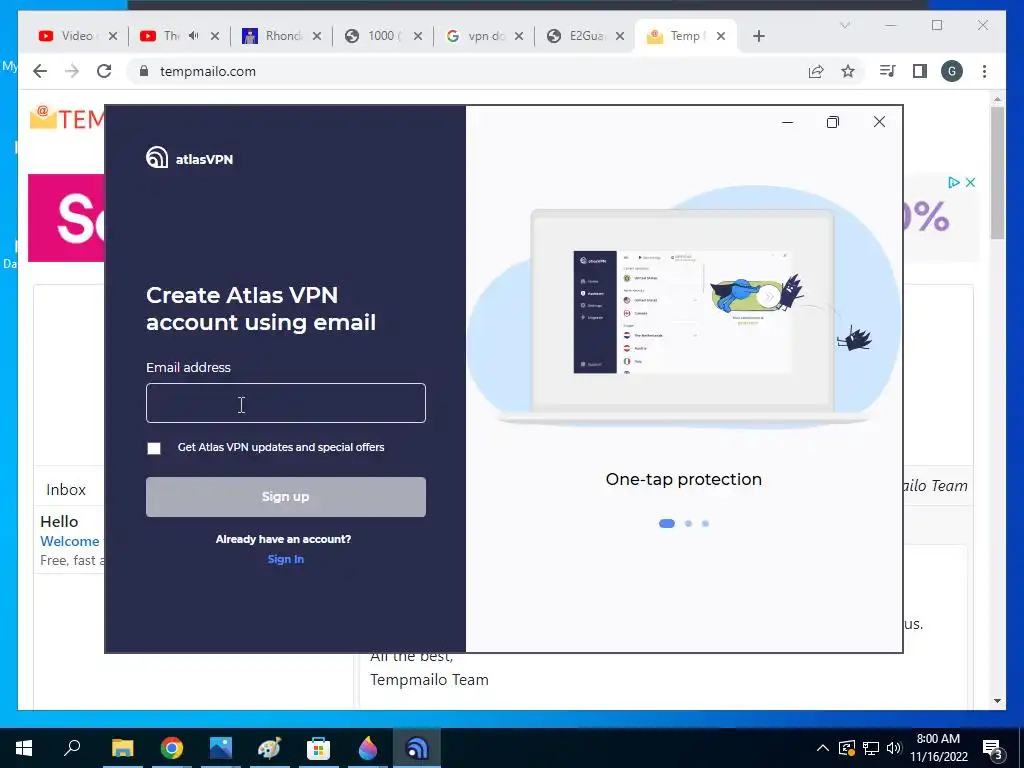Enable Get Atlas VPN updates checkbox
Screen dimensions: 1024x768
(154, 448)
